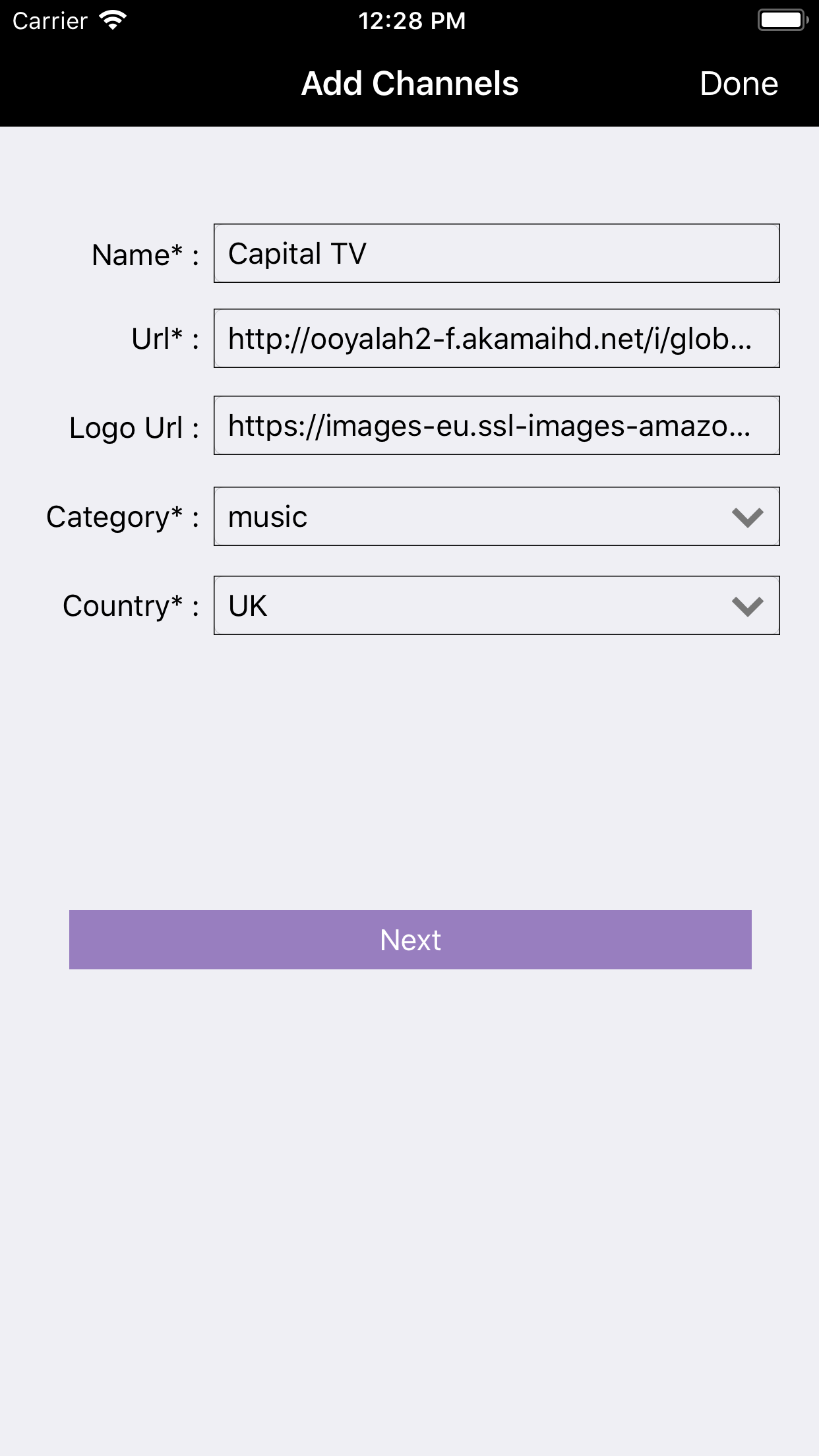Click the Logo Url input field
This screenshot has width=819, height=1456.
497,425
